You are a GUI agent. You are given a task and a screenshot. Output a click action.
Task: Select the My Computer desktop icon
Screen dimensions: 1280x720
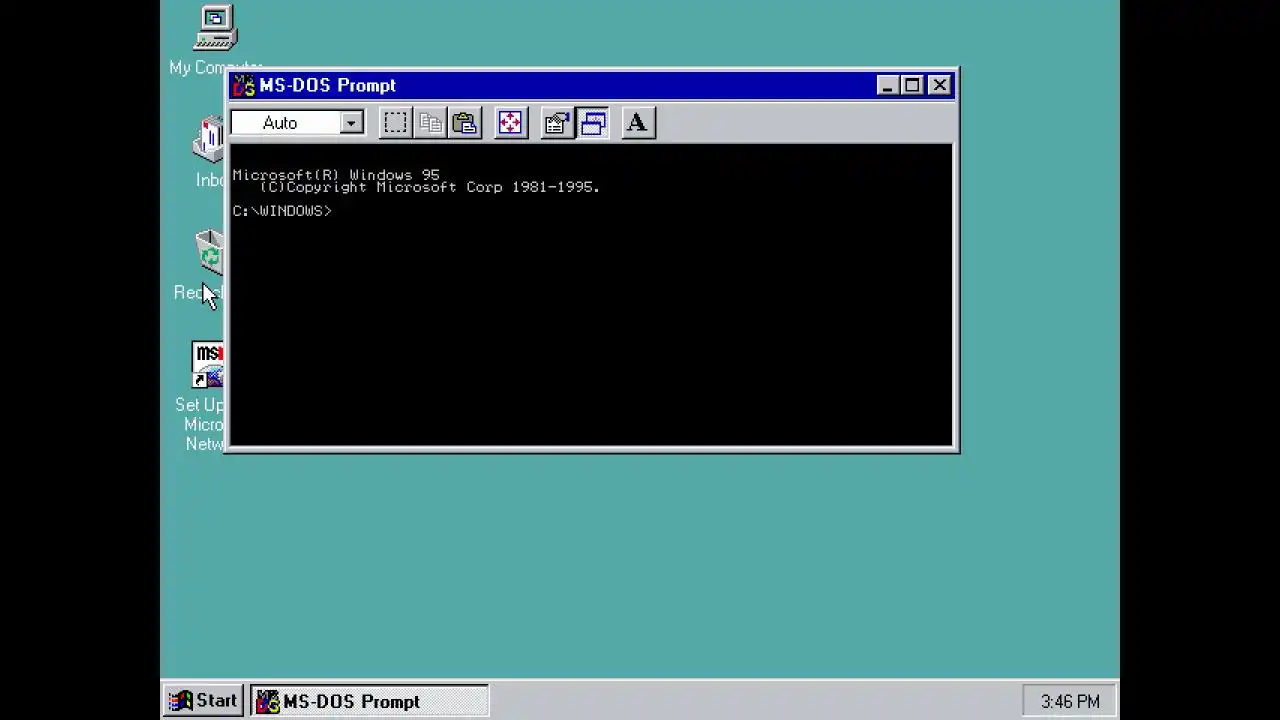click(x=215, y=40)
